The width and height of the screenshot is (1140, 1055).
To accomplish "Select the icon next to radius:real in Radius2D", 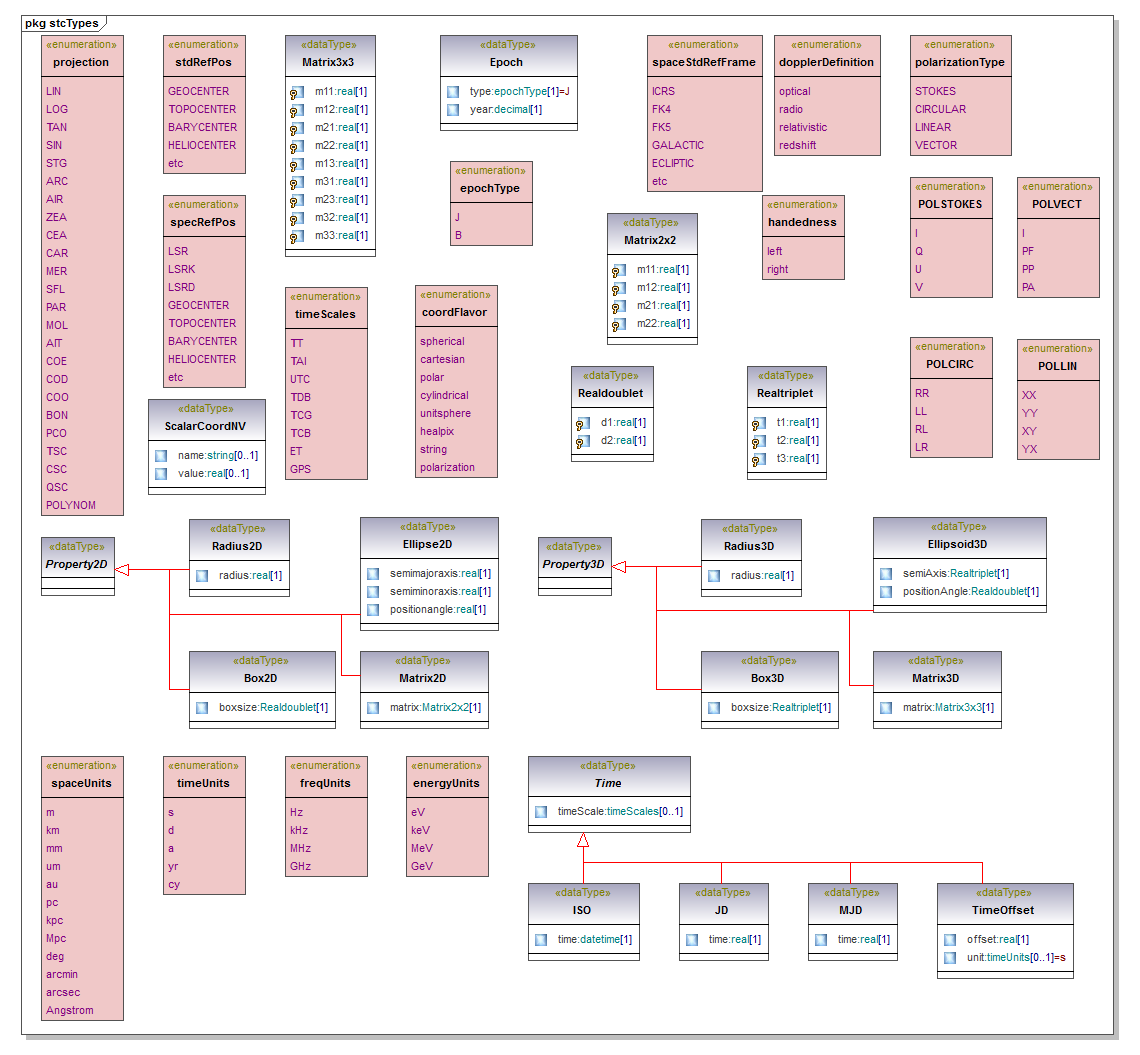I will pyautogui.click(x=202, y=575).
